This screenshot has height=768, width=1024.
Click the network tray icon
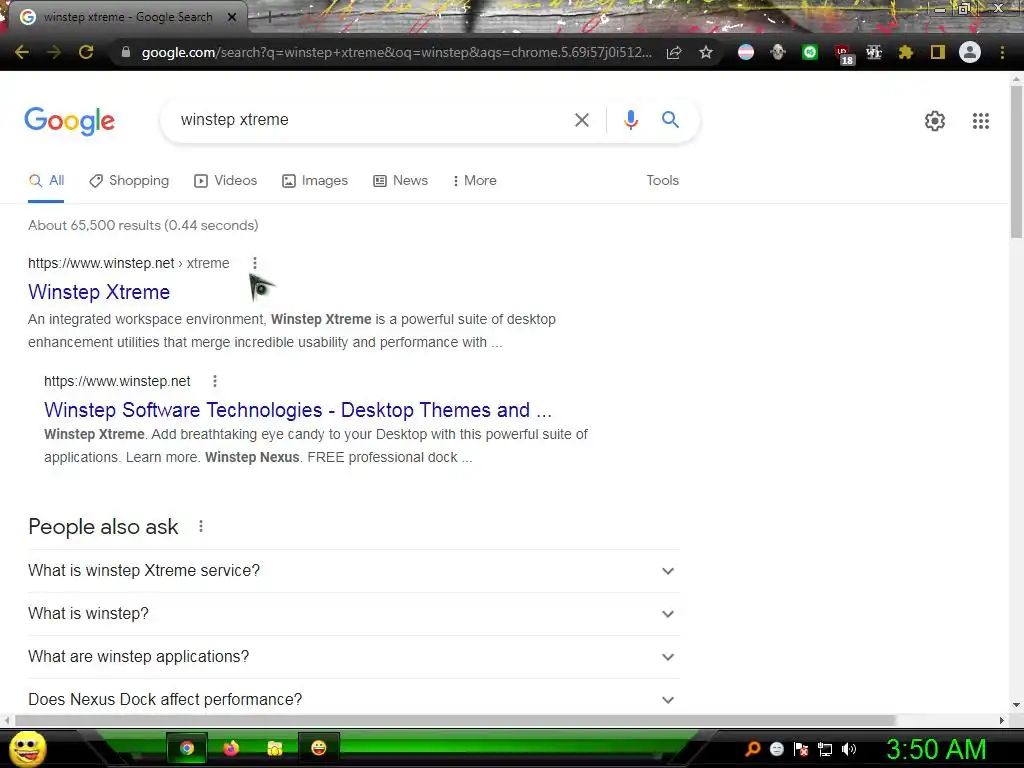(825, 750)
